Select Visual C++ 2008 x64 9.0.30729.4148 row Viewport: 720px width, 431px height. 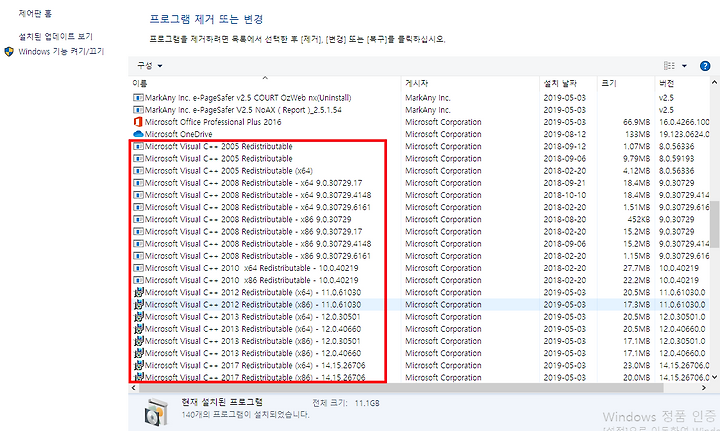coord(420,195)
